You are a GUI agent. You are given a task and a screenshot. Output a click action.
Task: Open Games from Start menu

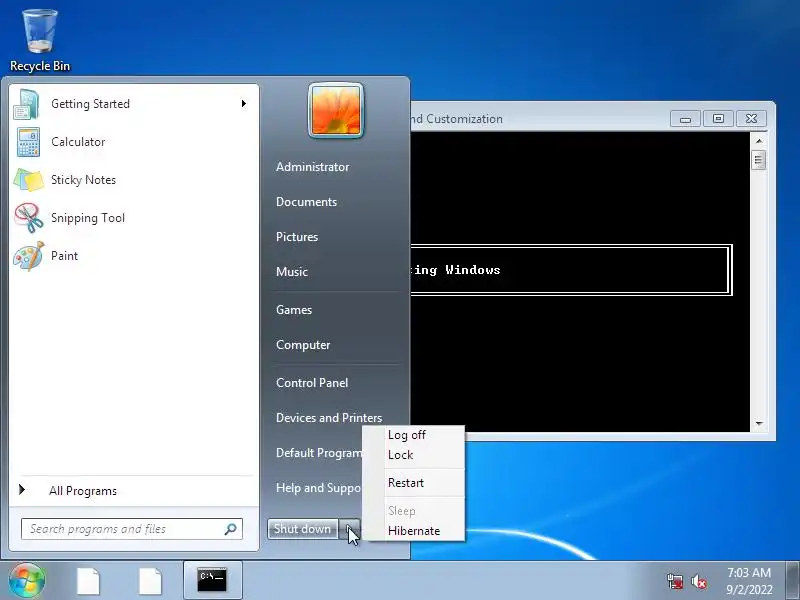[294, 310]
